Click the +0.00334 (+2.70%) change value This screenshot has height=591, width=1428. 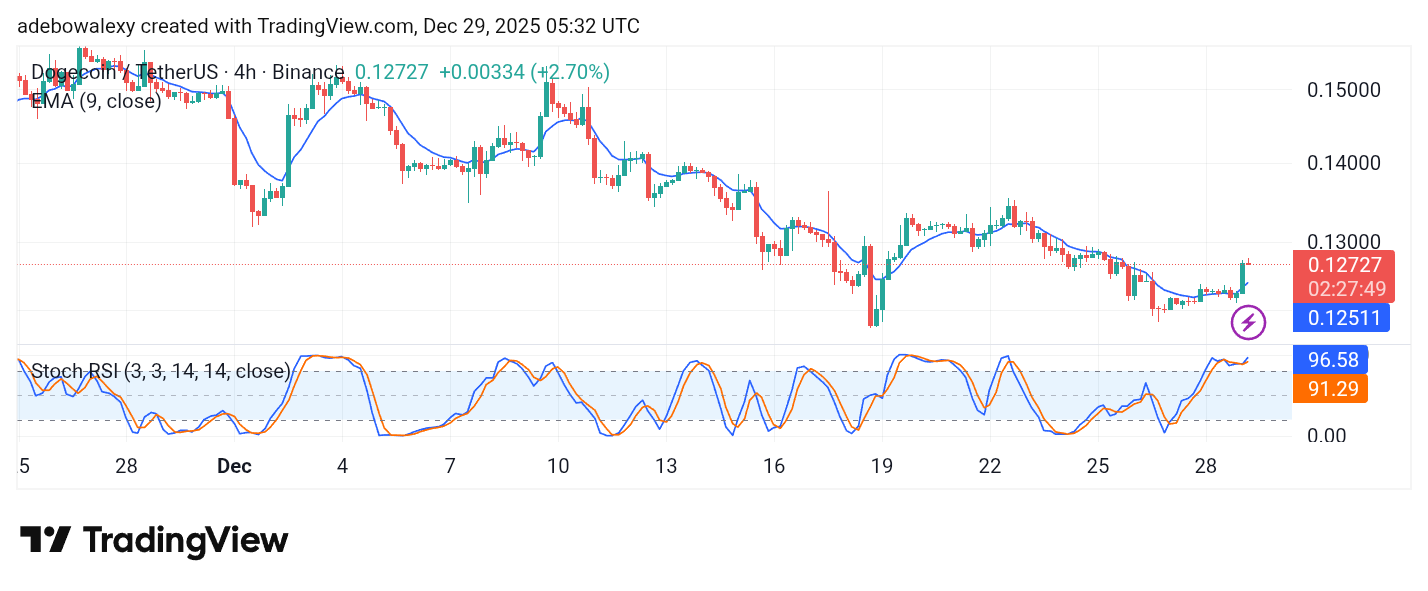(524, 72)
